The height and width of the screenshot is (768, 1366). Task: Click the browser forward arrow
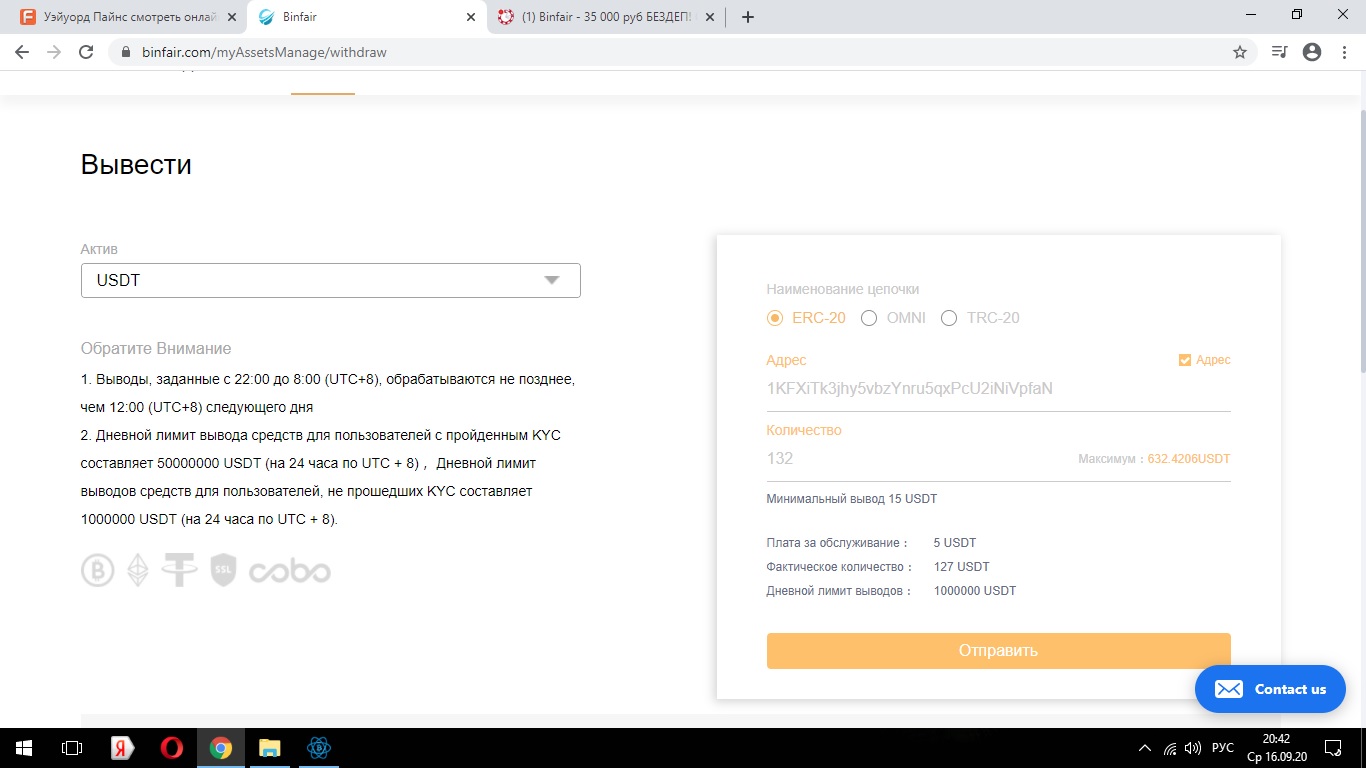(x=54, y=52)
